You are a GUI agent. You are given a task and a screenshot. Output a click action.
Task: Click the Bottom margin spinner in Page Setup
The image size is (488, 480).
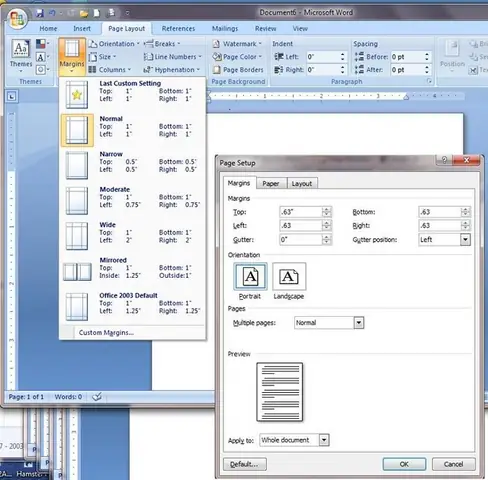click(x=466, y=212)
